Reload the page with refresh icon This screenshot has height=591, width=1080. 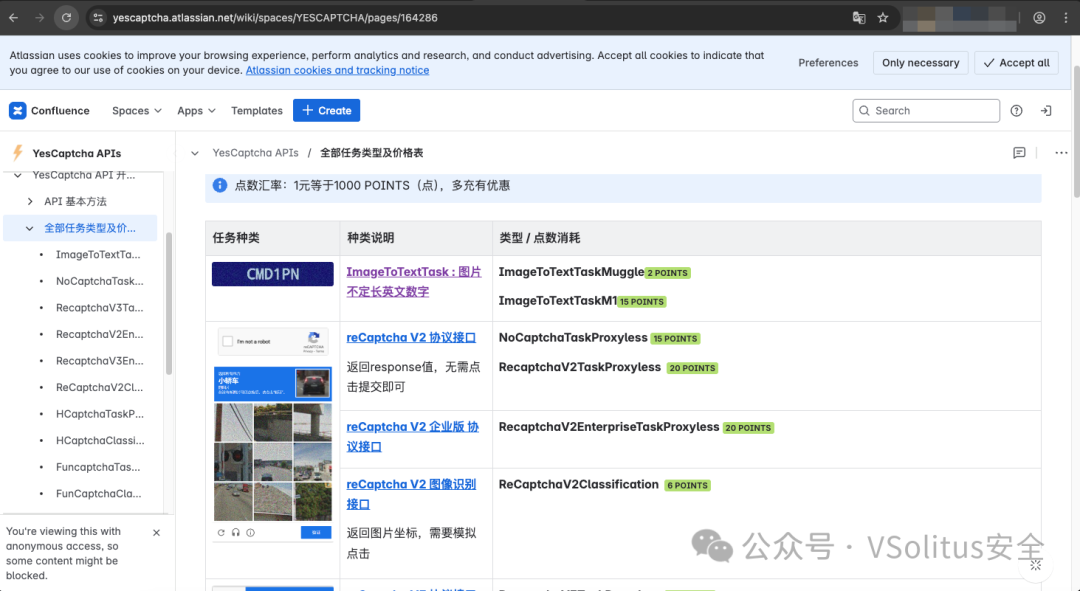click(67, 18)
